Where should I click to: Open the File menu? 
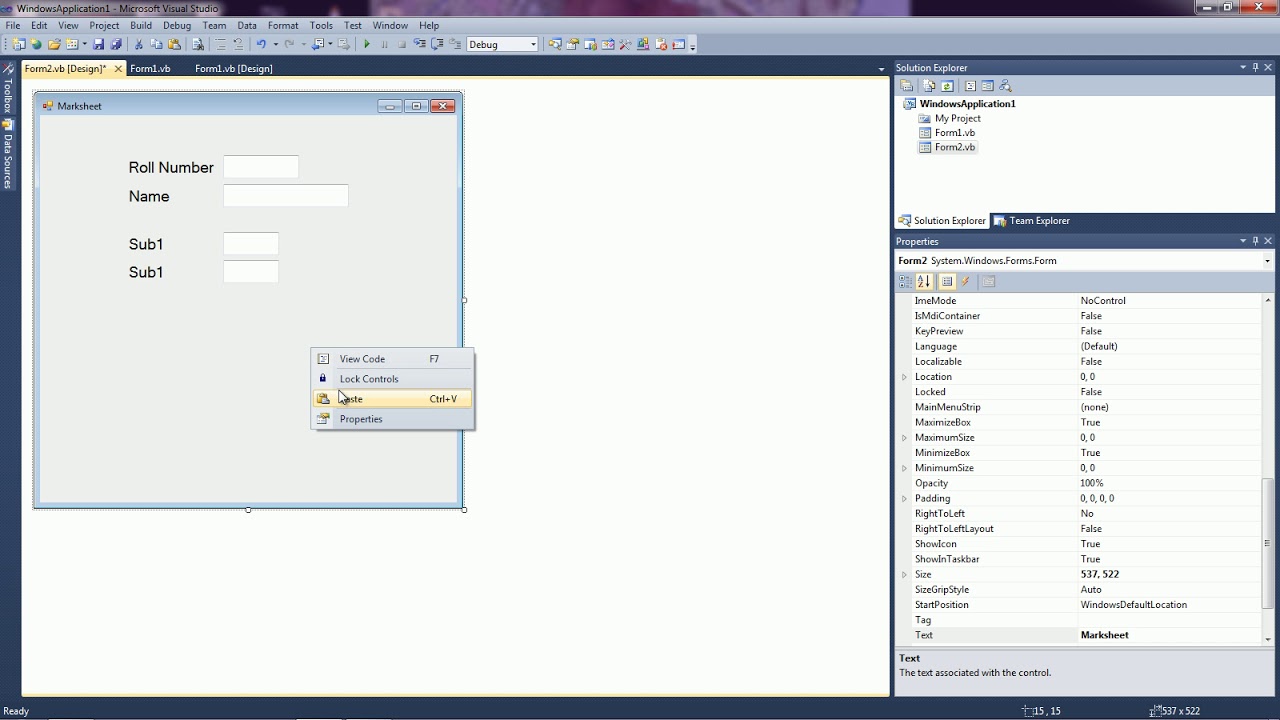(x=13, y=25)
